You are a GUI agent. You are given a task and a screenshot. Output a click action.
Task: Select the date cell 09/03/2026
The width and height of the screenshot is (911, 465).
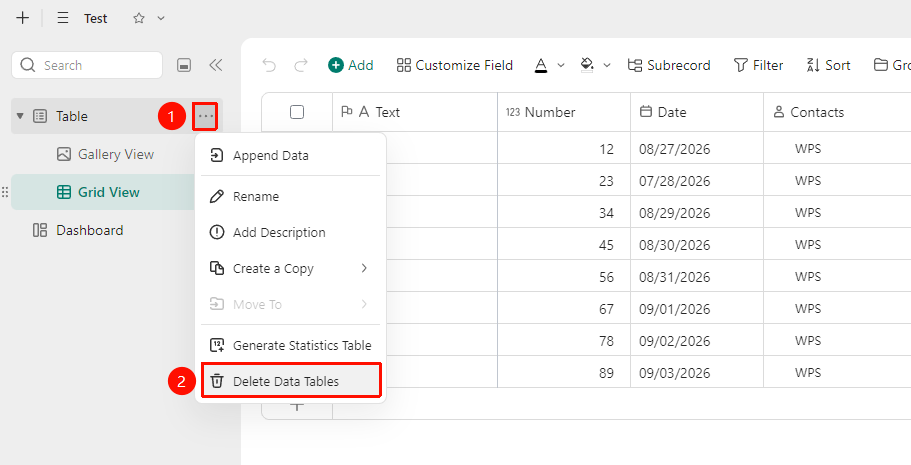pyautogui.click(x=697, y=373)
